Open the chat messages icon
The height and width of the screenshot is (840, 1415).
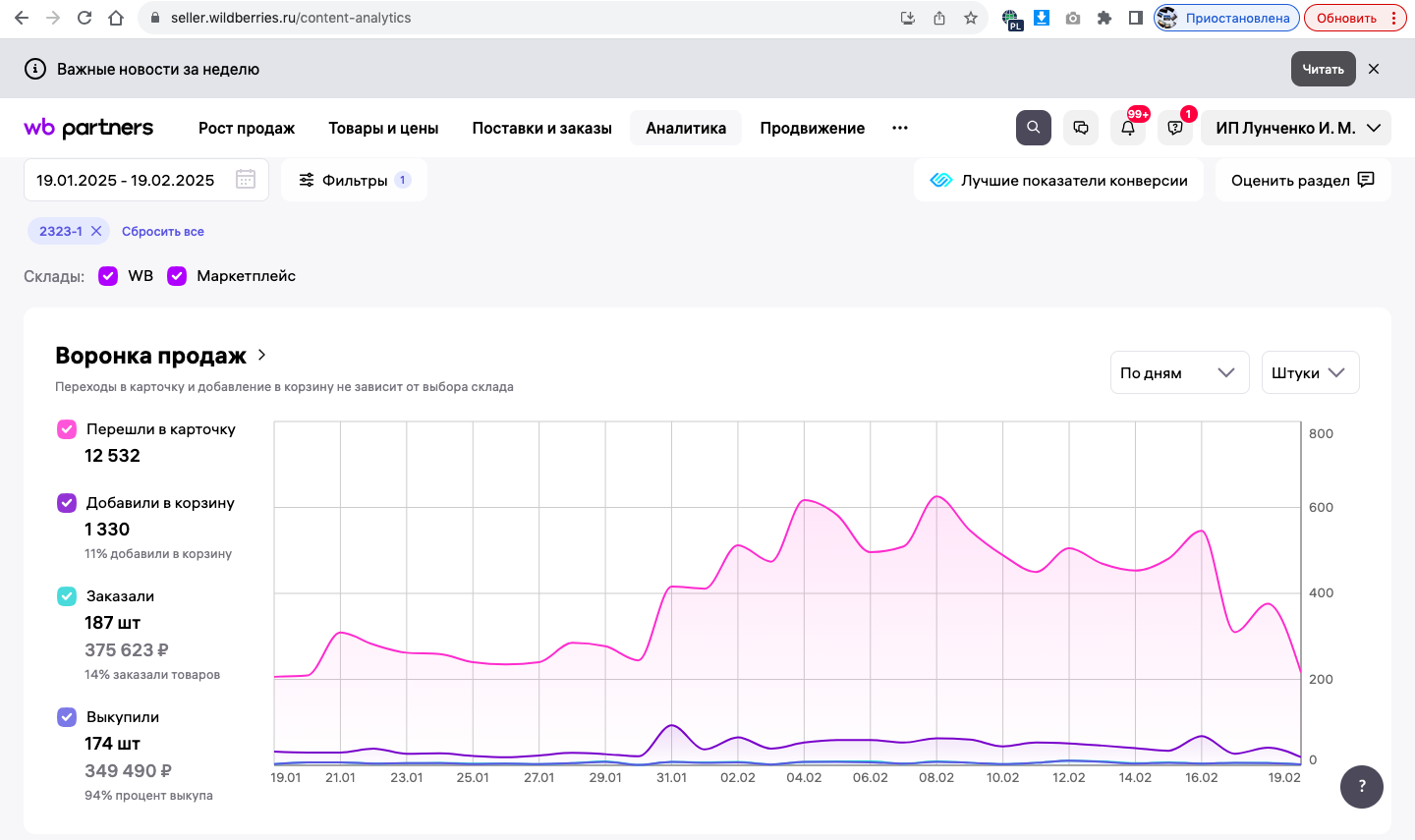pos(1081,128)
